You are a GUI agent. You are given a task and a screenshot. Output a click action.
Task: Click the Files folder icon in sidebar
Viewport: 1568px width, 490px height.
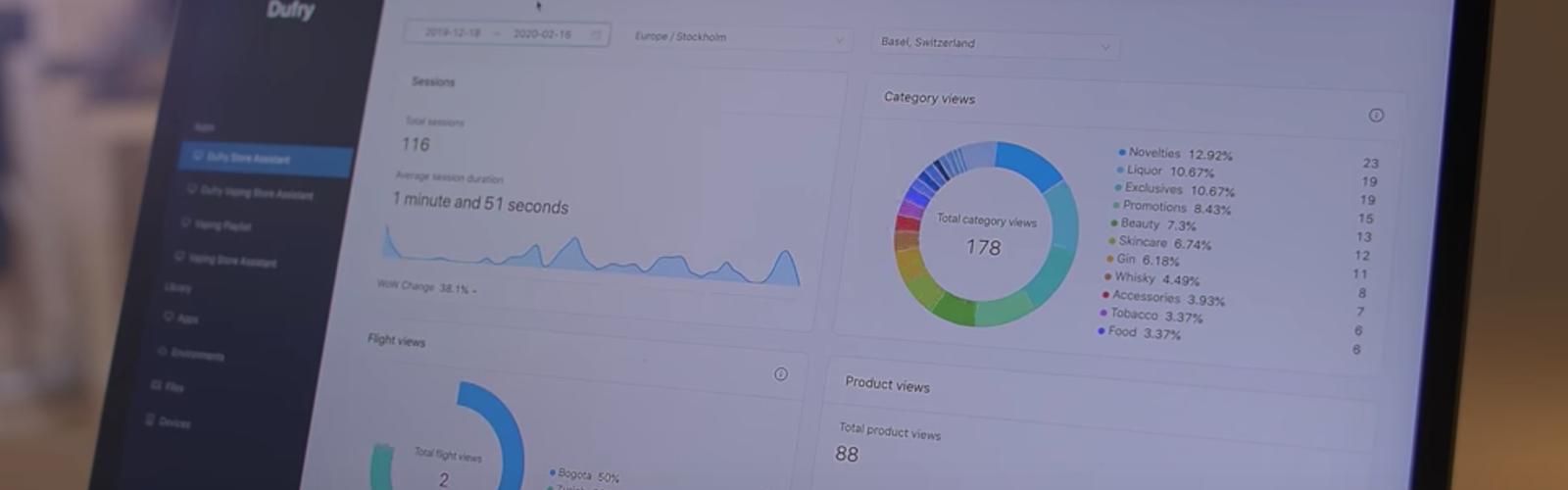(x=156, y=385)
